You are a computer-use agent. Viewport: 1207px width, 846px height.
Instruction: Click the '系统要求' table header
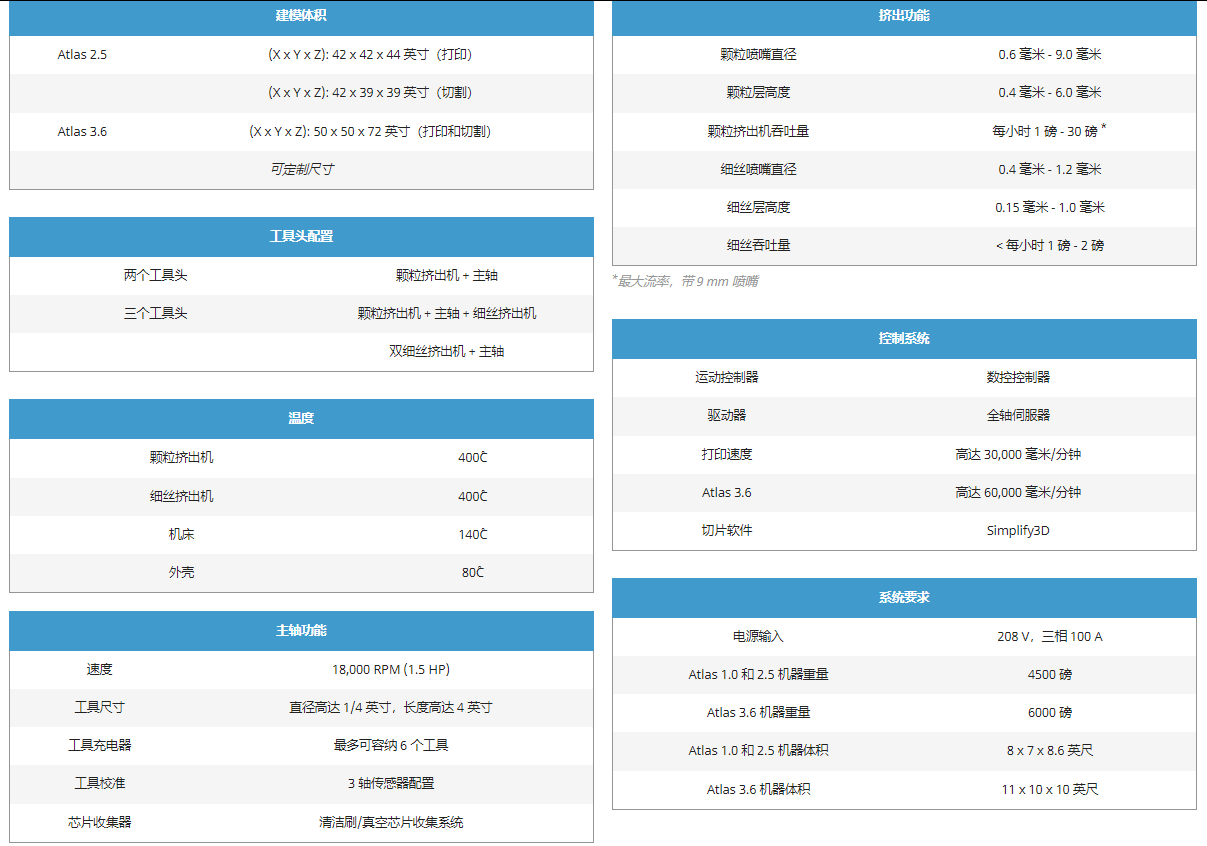tap(904, 598)
